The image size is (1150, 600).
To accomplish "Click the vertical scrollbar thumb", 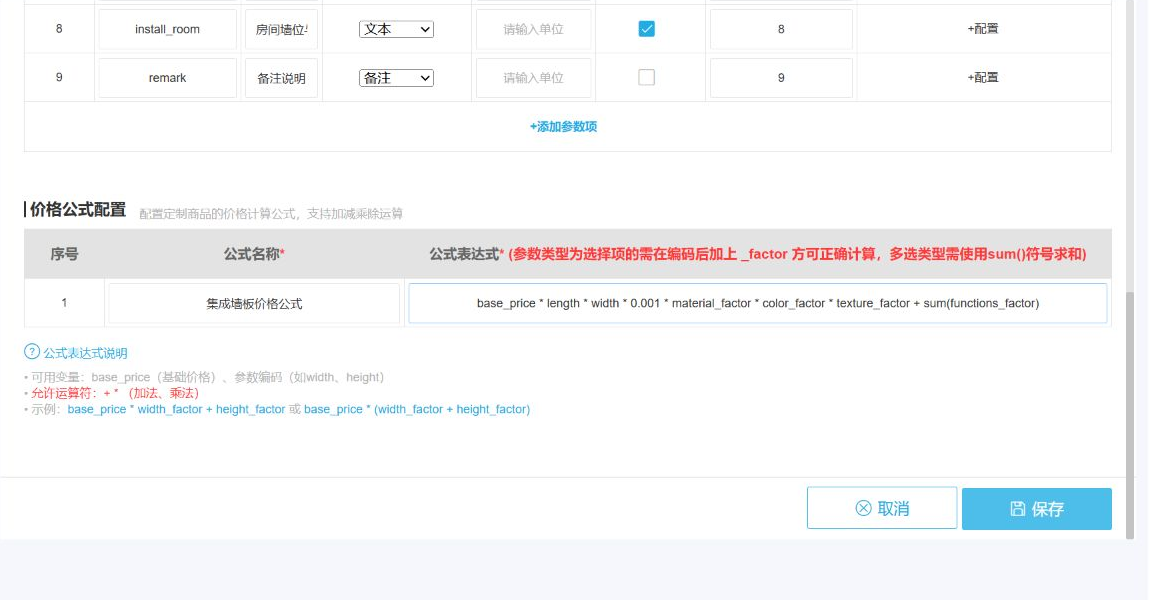I will click(1130, 414).
